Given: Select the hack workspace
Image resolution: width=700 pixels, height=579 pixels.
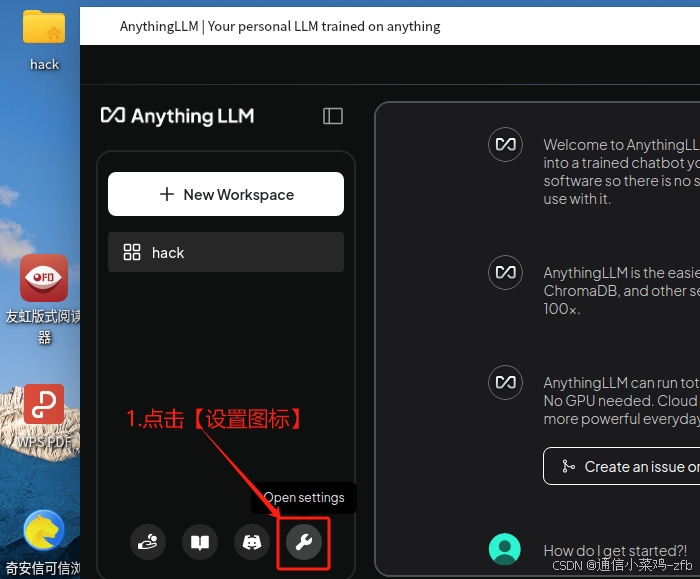Looking at the screenshot, I should pos(226,252).
